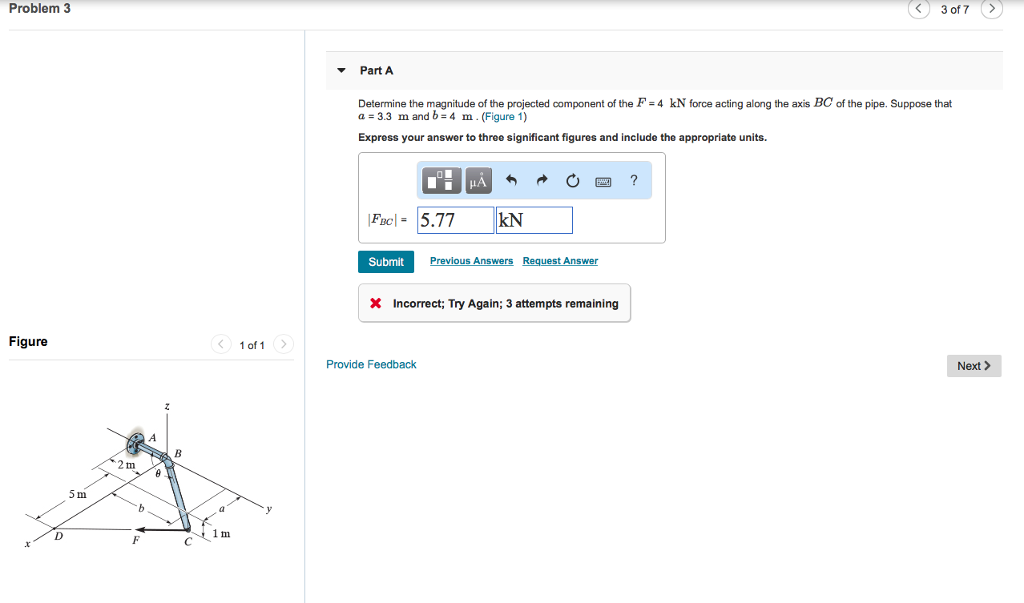Screen dimensions: 1024x603
Task: Collapse the Part A section
Action: (x=343, y=70)
